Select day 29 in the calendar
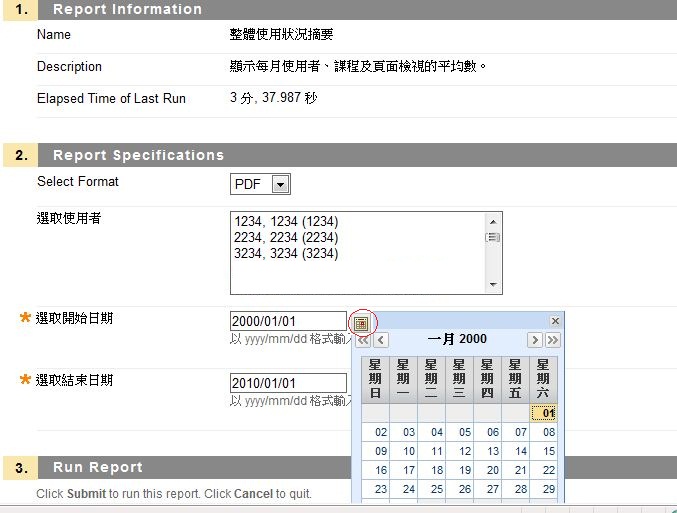This screenshot has height=513, width=677. coord(548,489)
